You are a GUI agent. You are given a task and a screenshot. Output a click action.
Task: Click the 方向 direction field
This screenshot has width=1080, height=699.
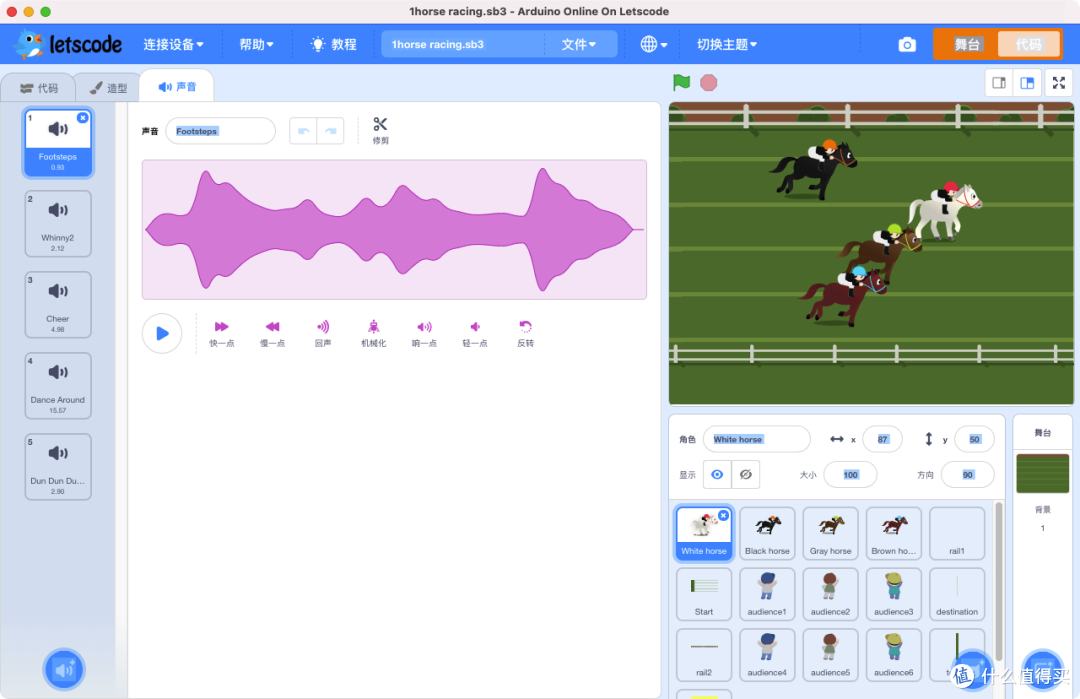[968, 474]
